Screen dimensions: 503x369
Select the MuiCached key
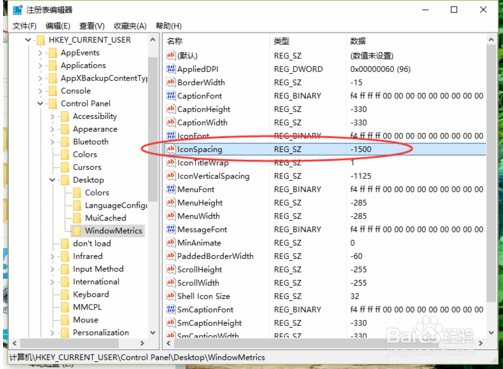tap(106, 218)
